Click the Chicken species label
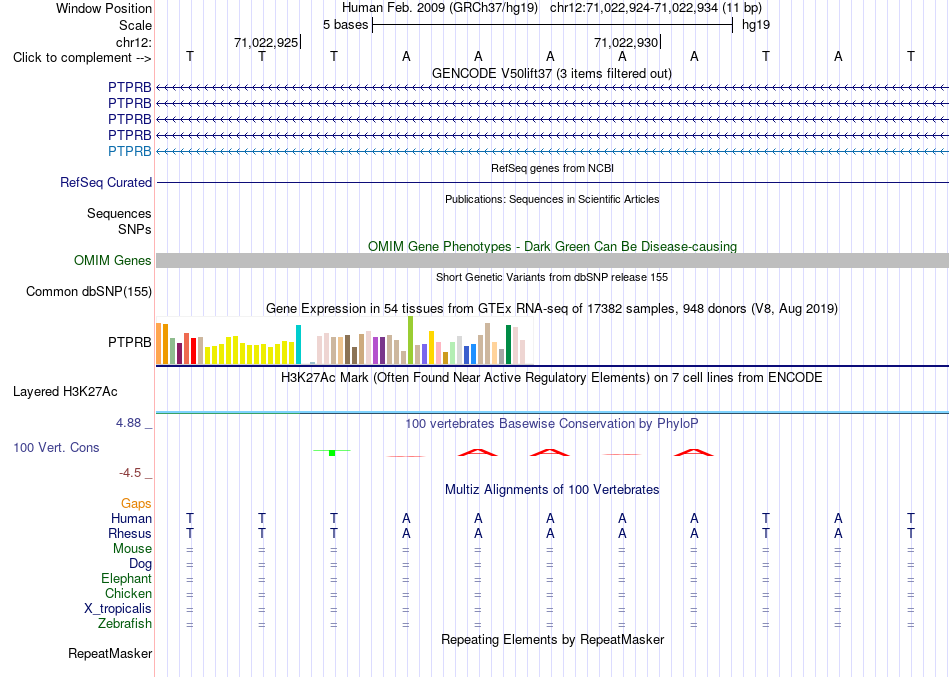The height and width of the screenshot is (677, 950). click(x=128, y=593)
